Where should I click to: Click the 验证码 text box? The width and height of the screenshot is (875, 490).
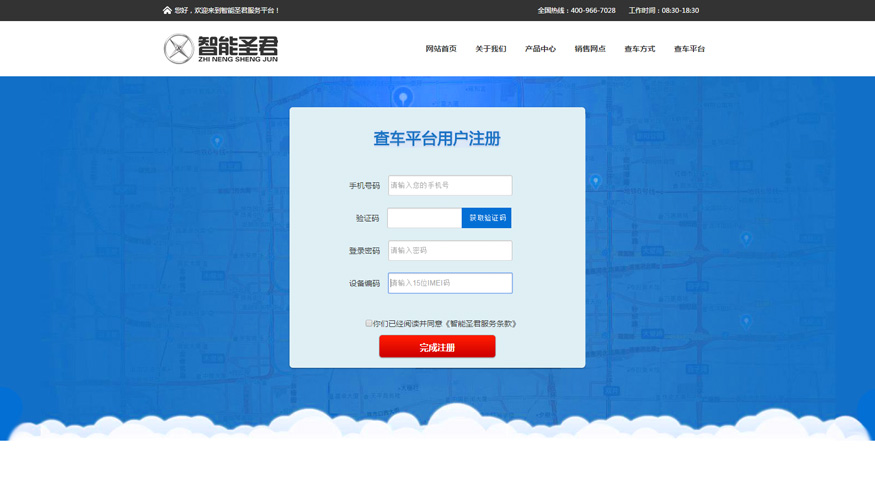(x=424, y=218)
